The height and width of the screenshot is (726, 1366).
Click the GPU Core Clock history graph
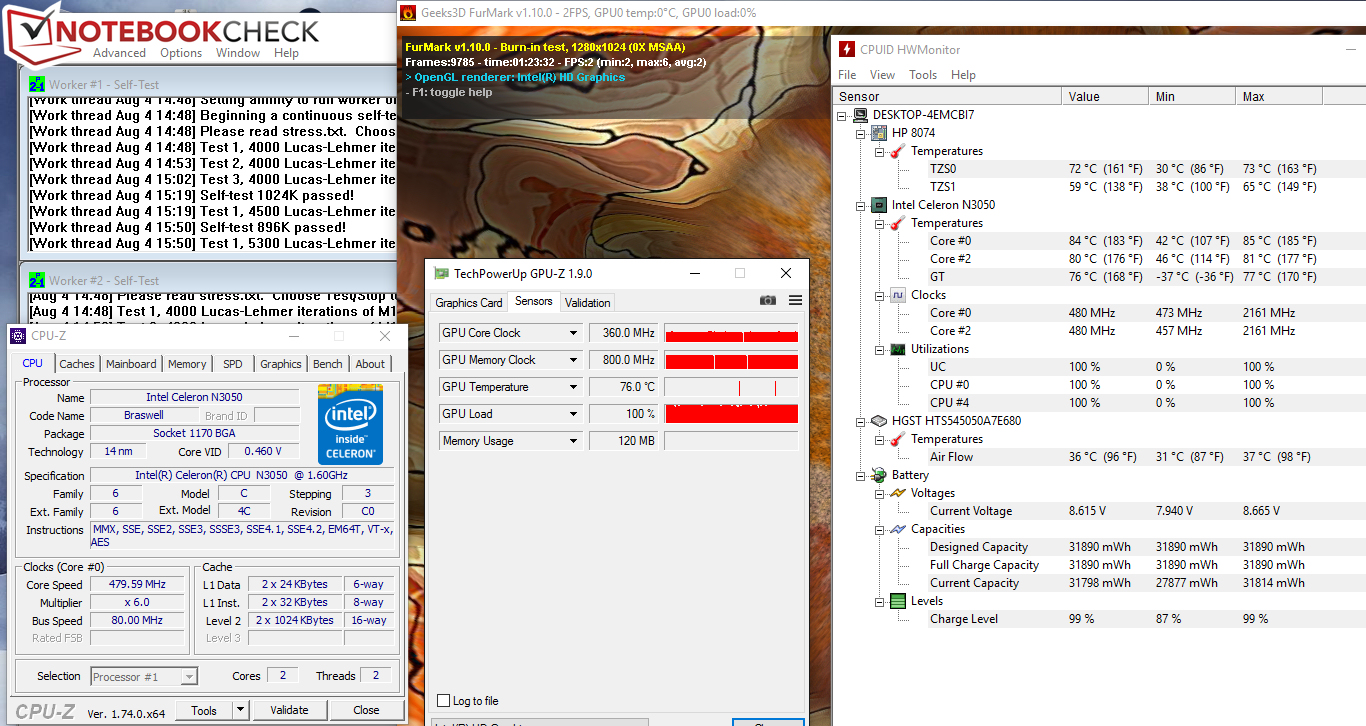tap(731, 333)
